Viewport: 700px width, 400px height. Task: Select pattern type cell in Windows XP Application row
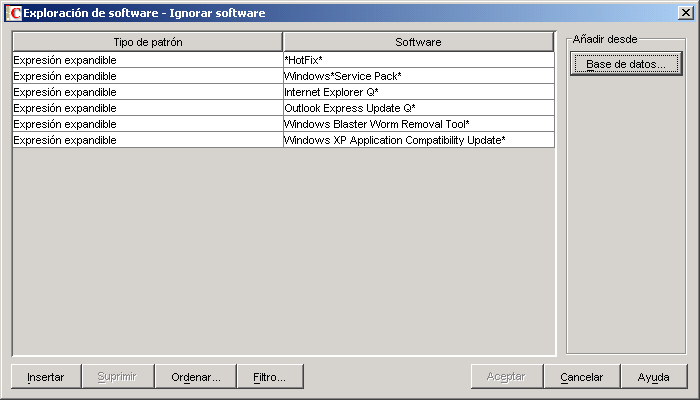(148, 140)
